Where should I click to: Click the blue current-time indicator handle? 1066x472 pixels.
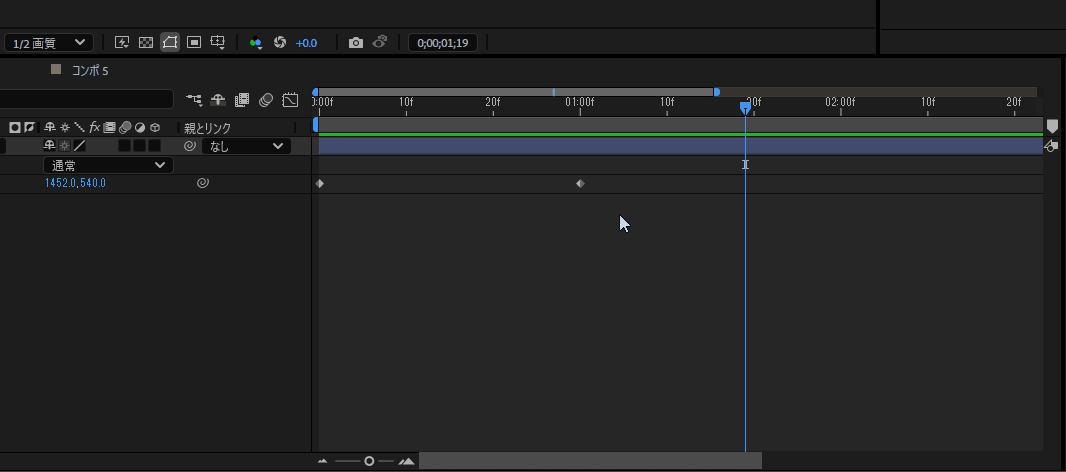745,107
